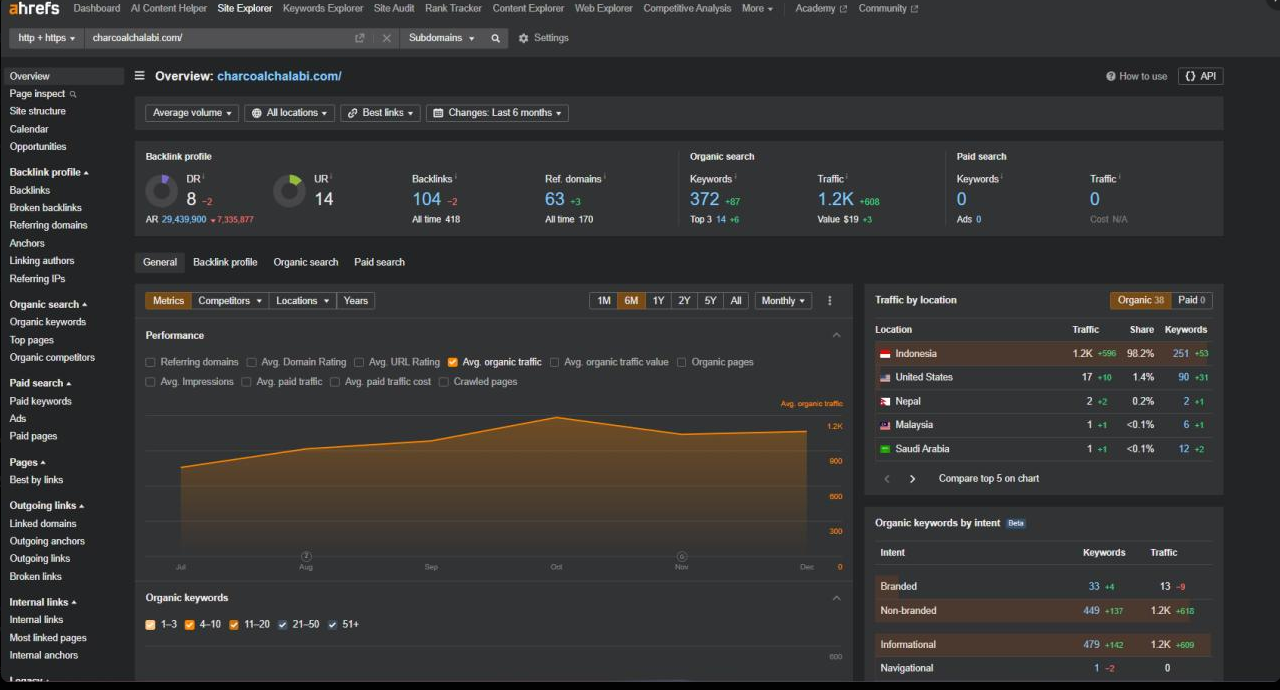
Task: Enable Avg. Impressions checkbox
Action: [x=151, y=382]
